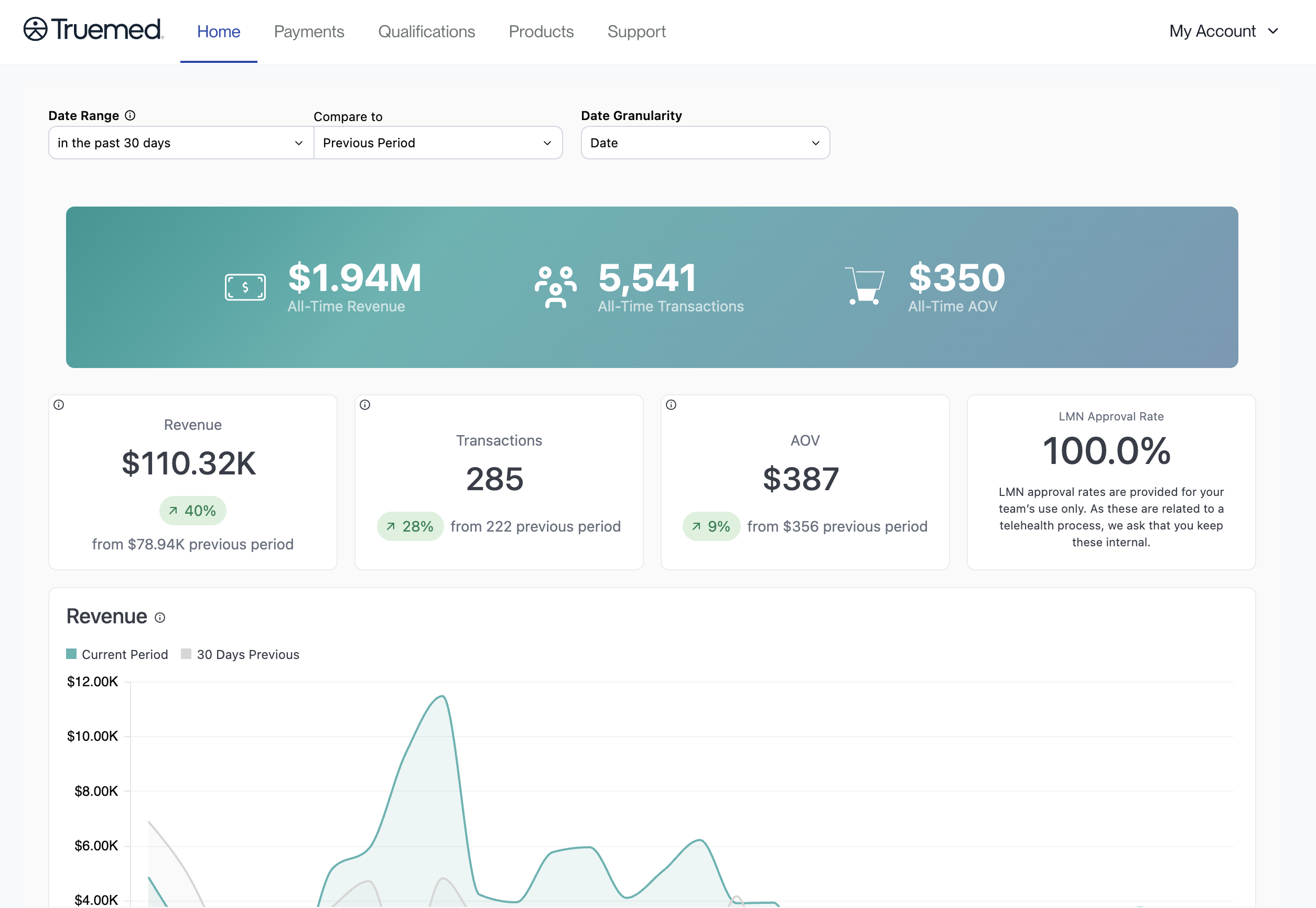Click the Revenue chart heading
1316x908 pixels.
coord(107,617)
